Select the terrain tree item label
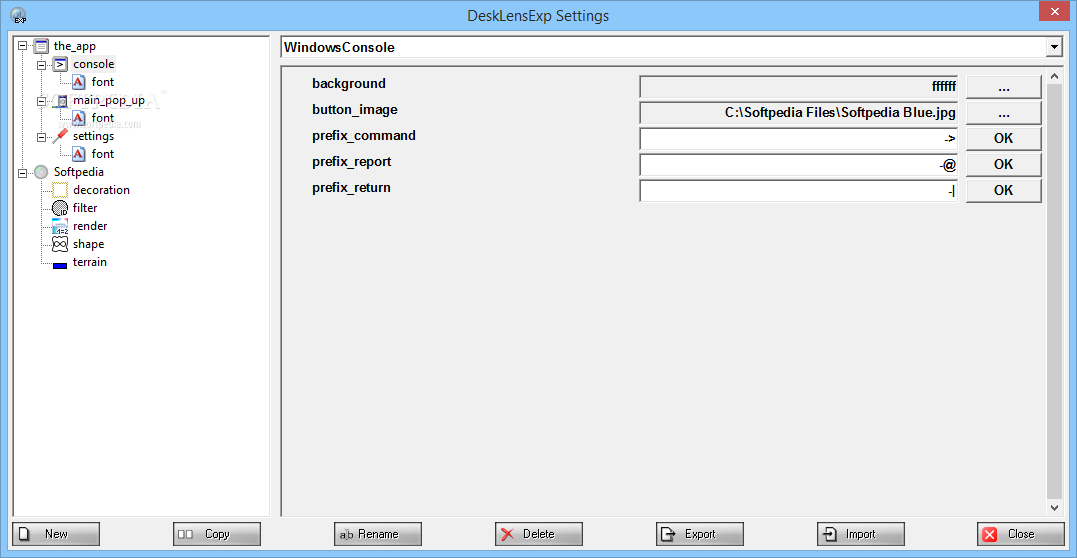The height and width of the screenshot is (558, 1077). pos(89,262)
